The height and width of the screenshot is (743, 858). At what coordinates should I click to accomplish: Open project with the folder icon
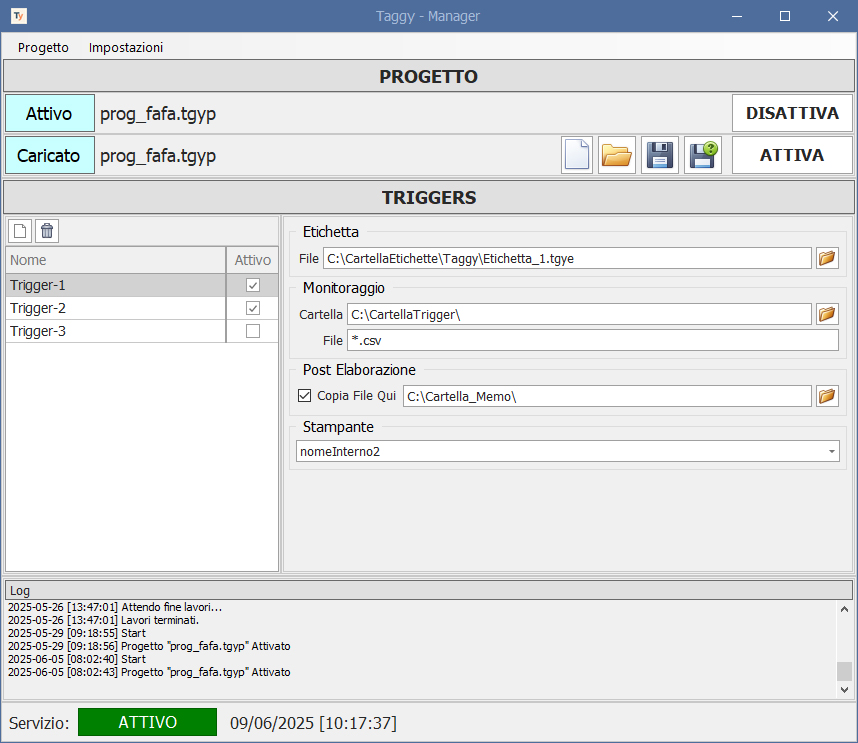pos(617,156)
